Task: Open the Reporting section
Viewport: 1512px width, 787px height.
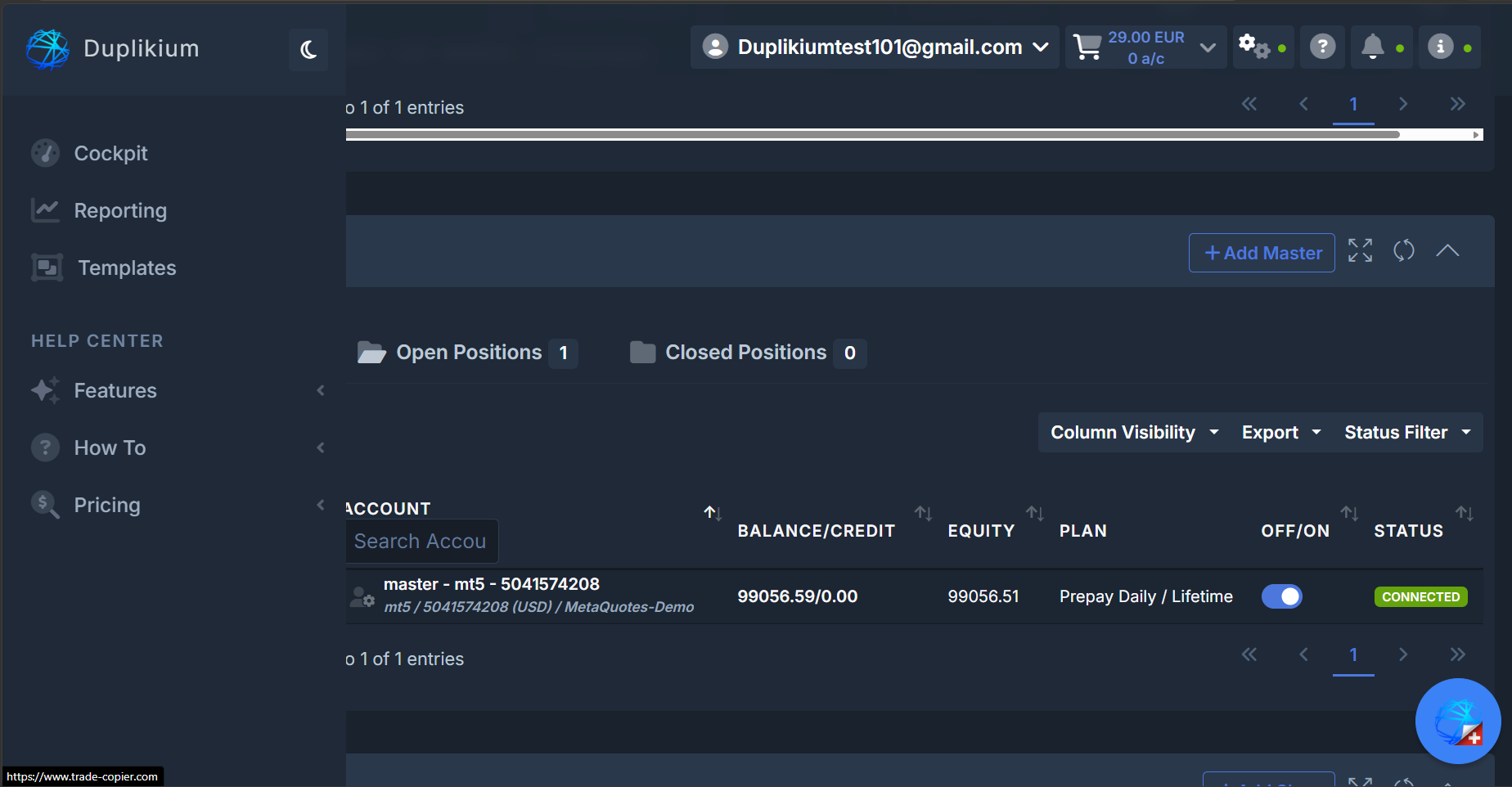Action: [120, 210]
